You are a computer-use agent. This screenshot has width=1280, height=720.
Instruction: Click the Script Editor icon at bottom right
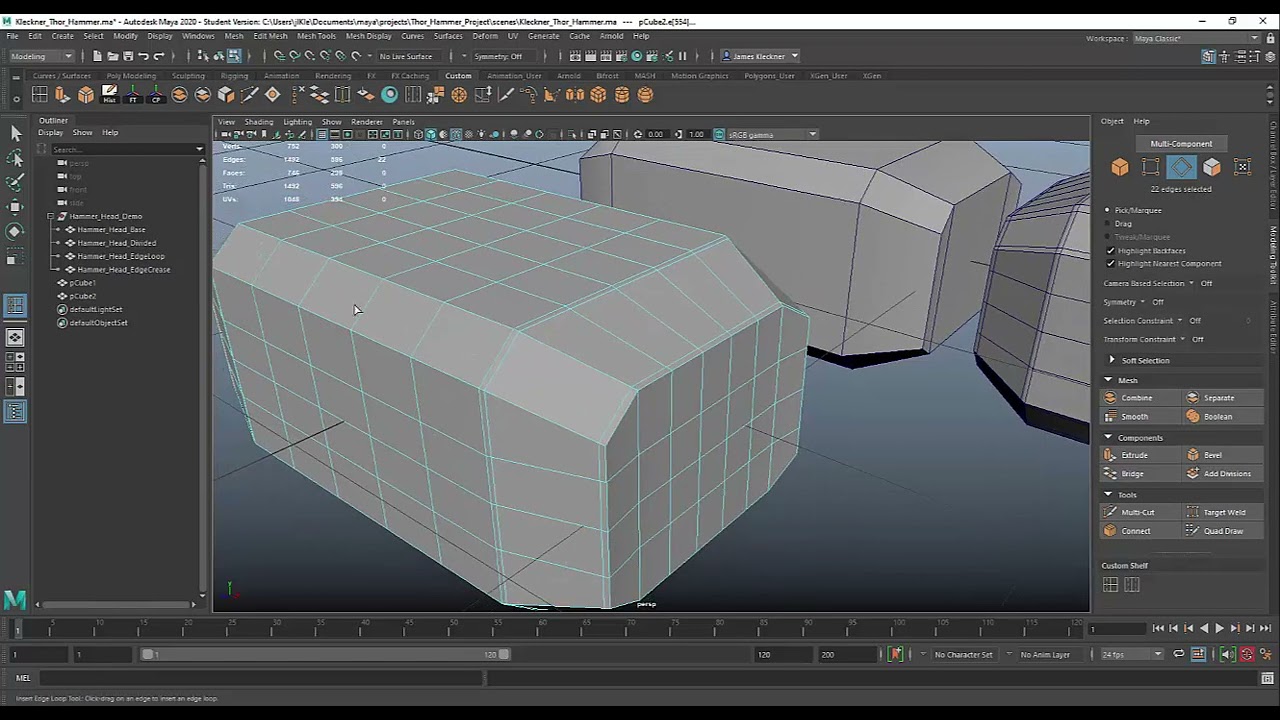tap(1267, 678)
